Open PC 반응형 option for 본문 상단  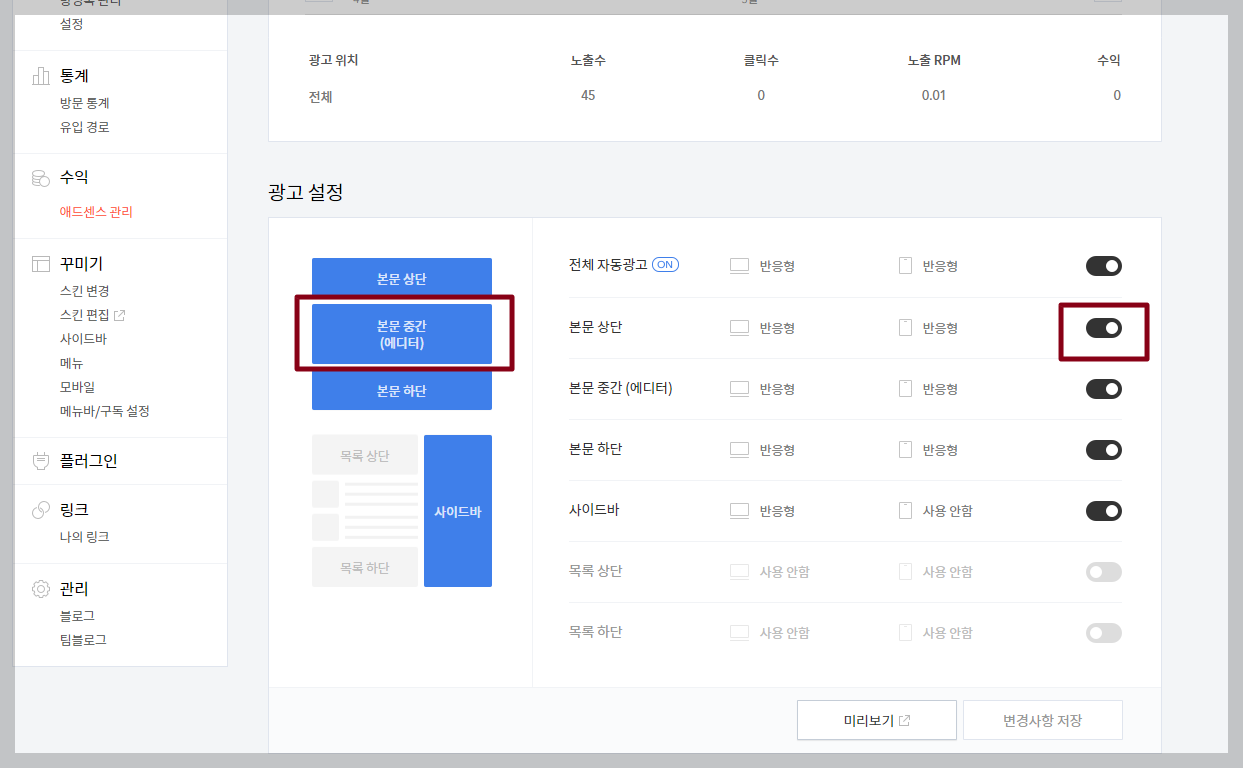point(777,328)
